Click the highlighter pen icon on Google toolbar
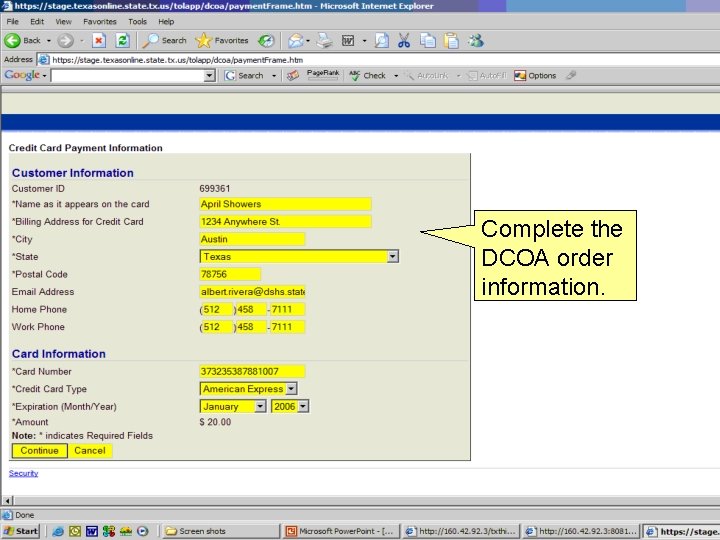Screen dimensions: 720x540 (x=571, y=75)
